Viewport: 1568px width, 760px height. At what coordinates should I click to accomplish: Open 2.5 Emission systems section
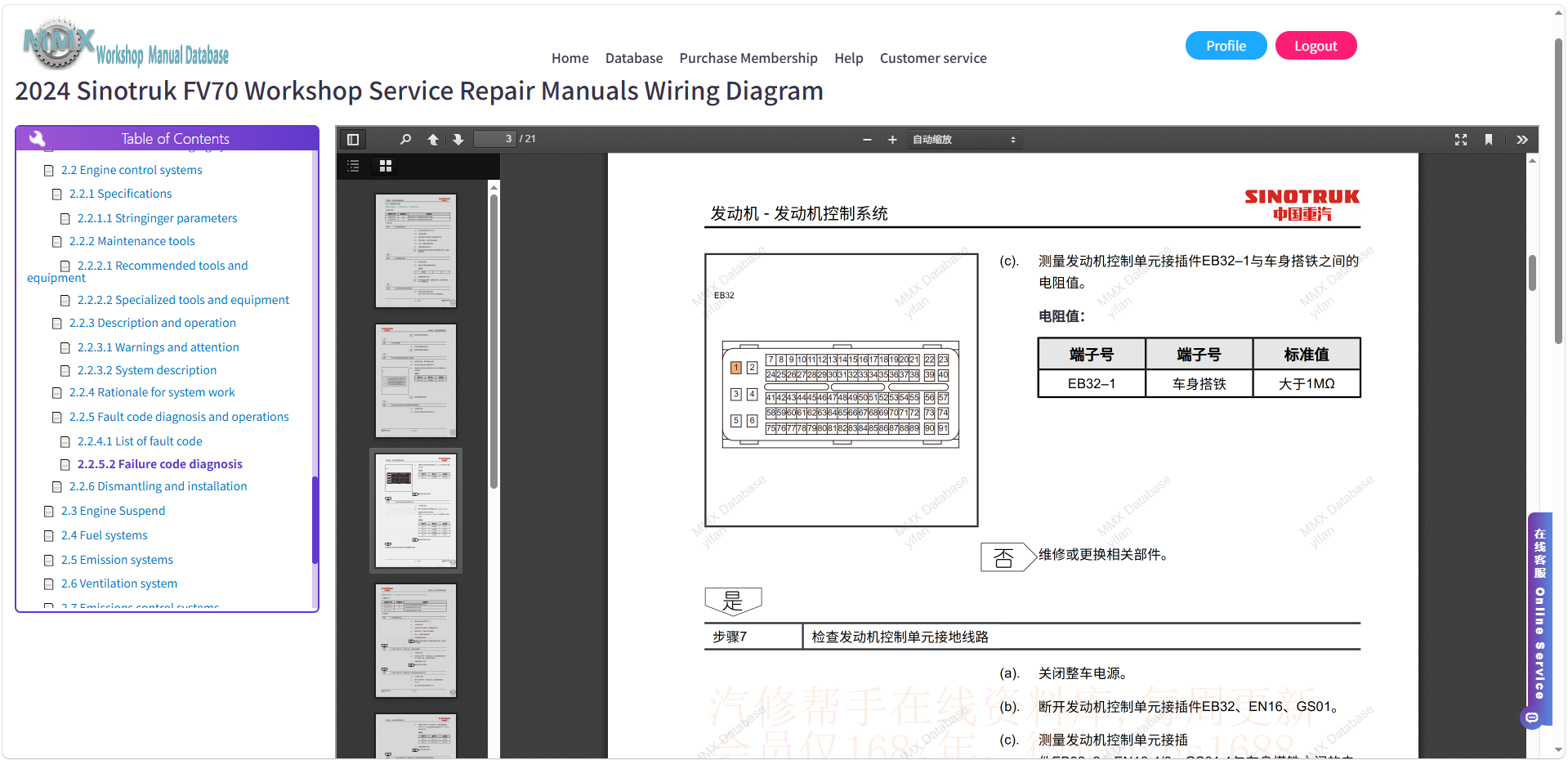(117, 560)
